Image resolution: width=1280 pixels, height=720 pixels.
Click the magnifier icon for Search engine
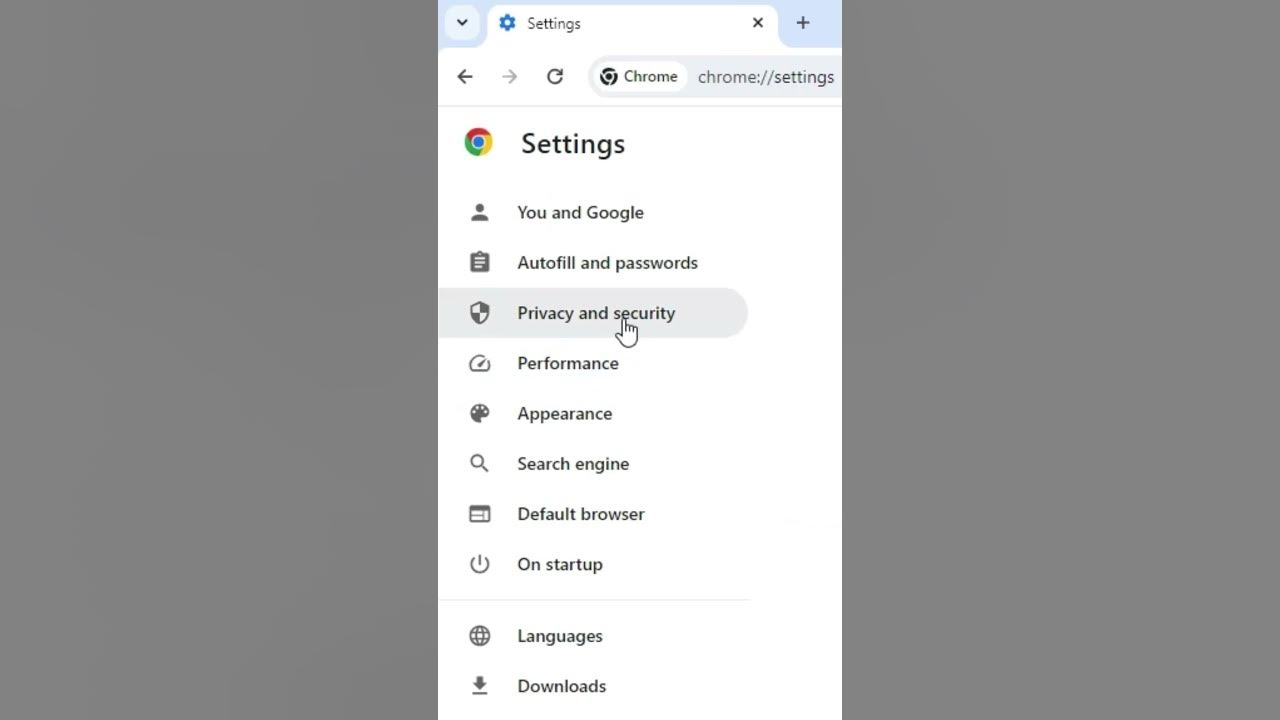point(480,463)
